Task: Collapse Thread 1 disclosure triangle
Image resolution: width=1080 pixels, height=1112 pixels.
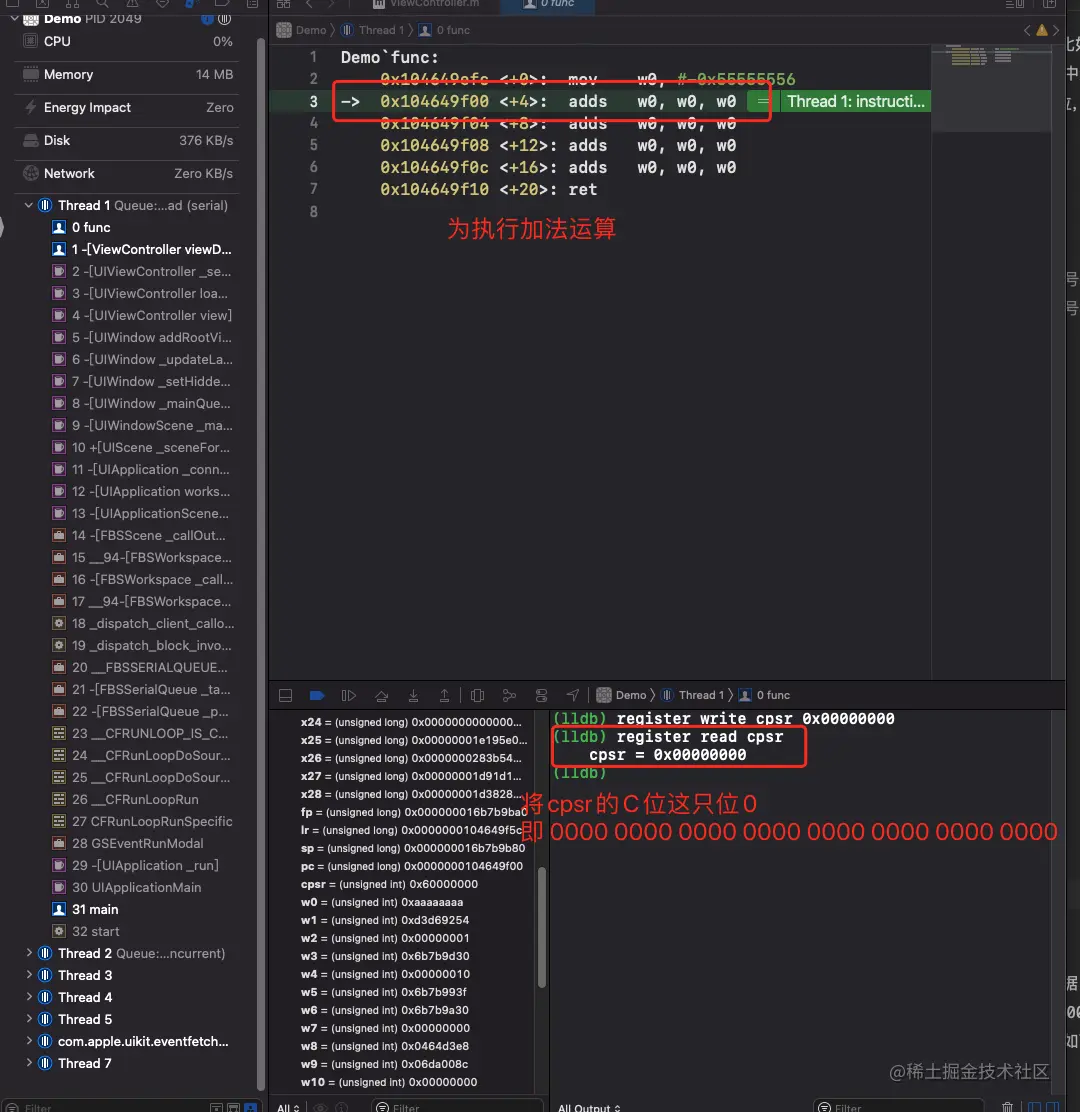Action: tap(28, 205)
